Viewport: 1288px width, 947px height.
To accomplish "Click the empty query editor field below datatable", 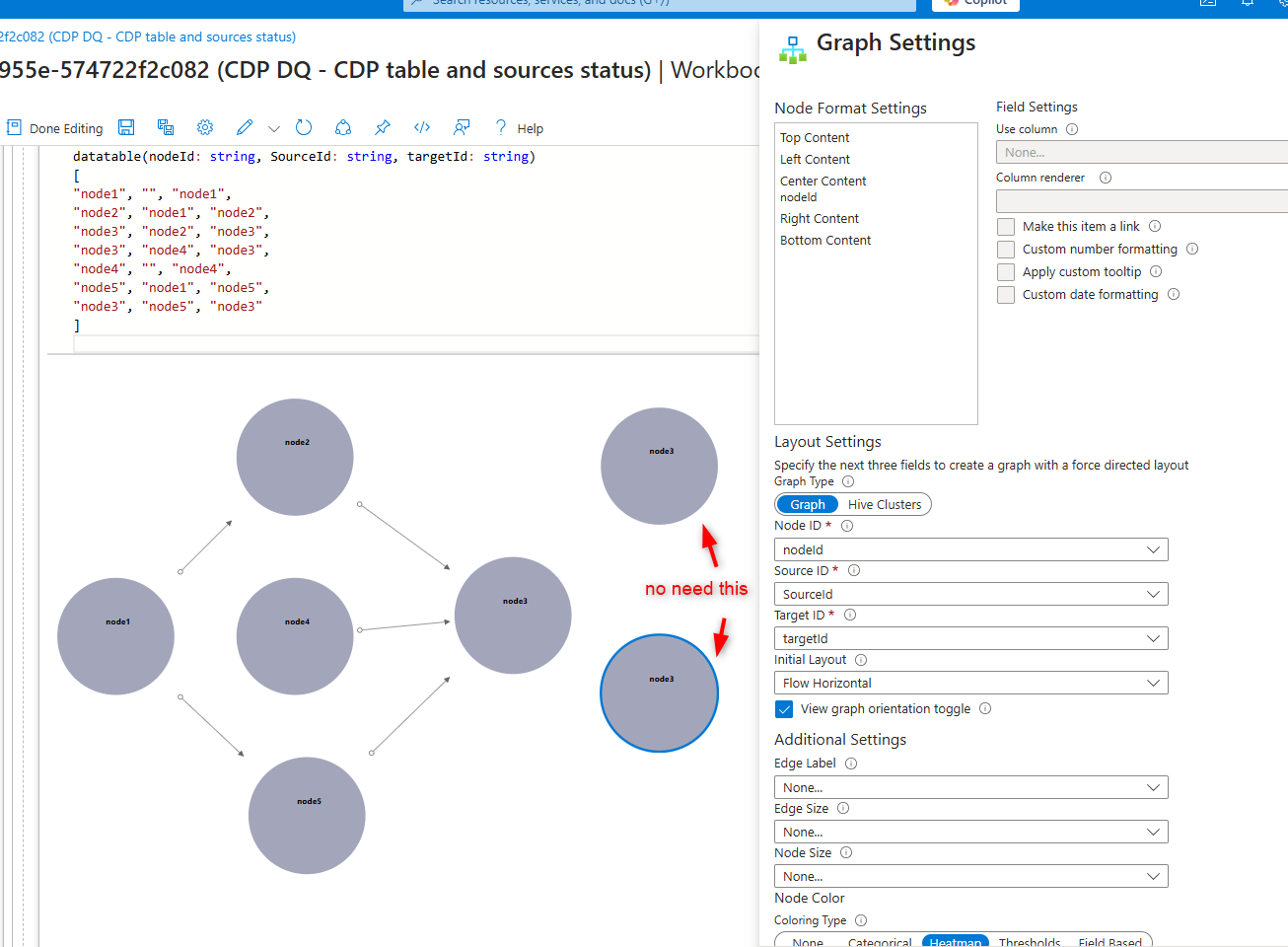I will 416,343.
